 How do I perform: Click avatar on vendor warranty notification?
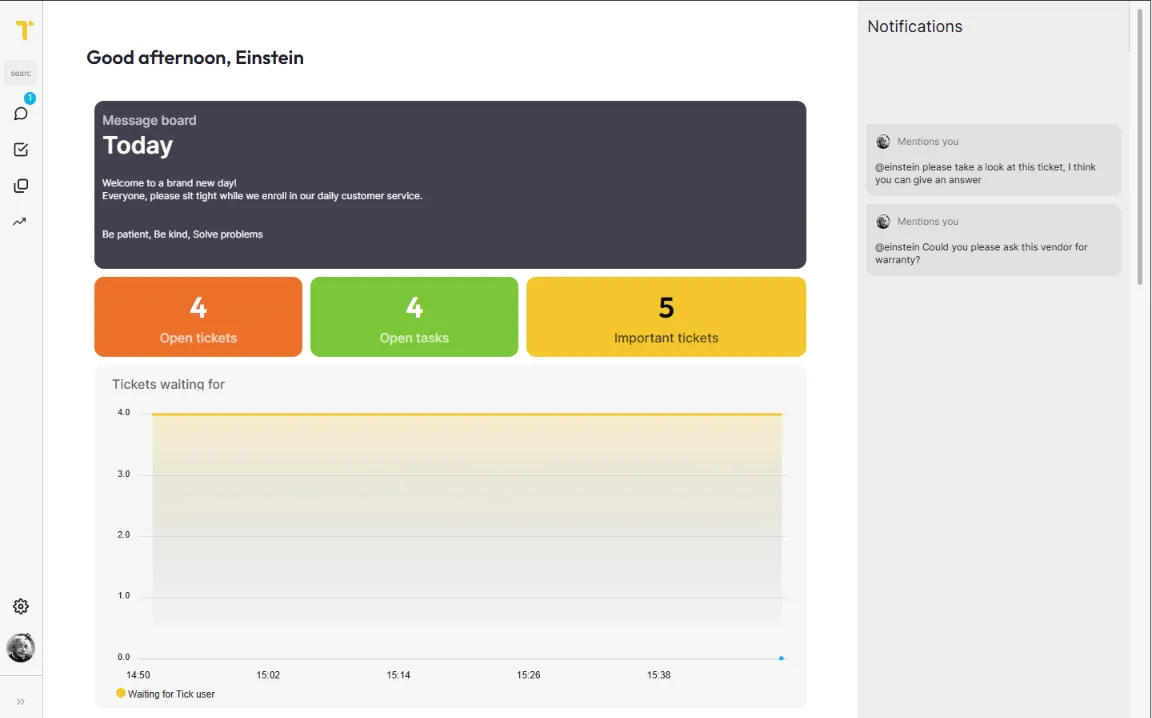883,221
